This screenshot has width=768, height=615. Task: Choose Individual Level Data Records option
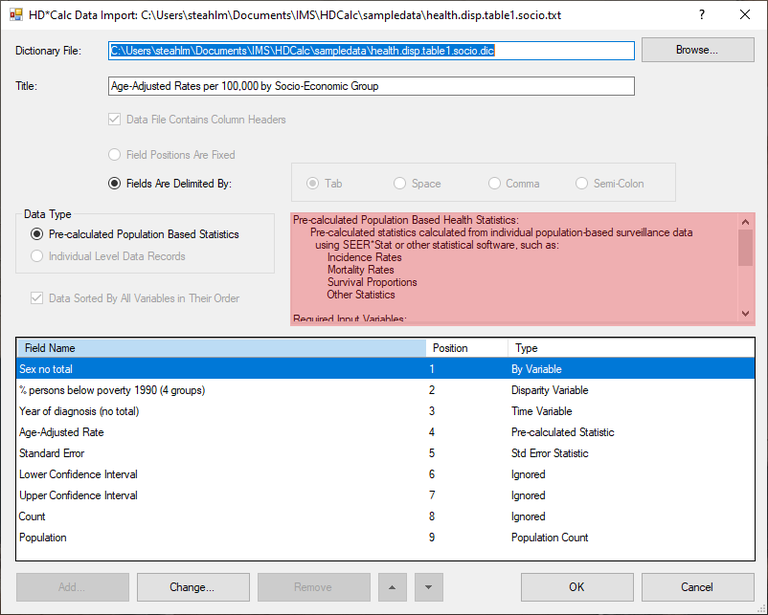37,256
